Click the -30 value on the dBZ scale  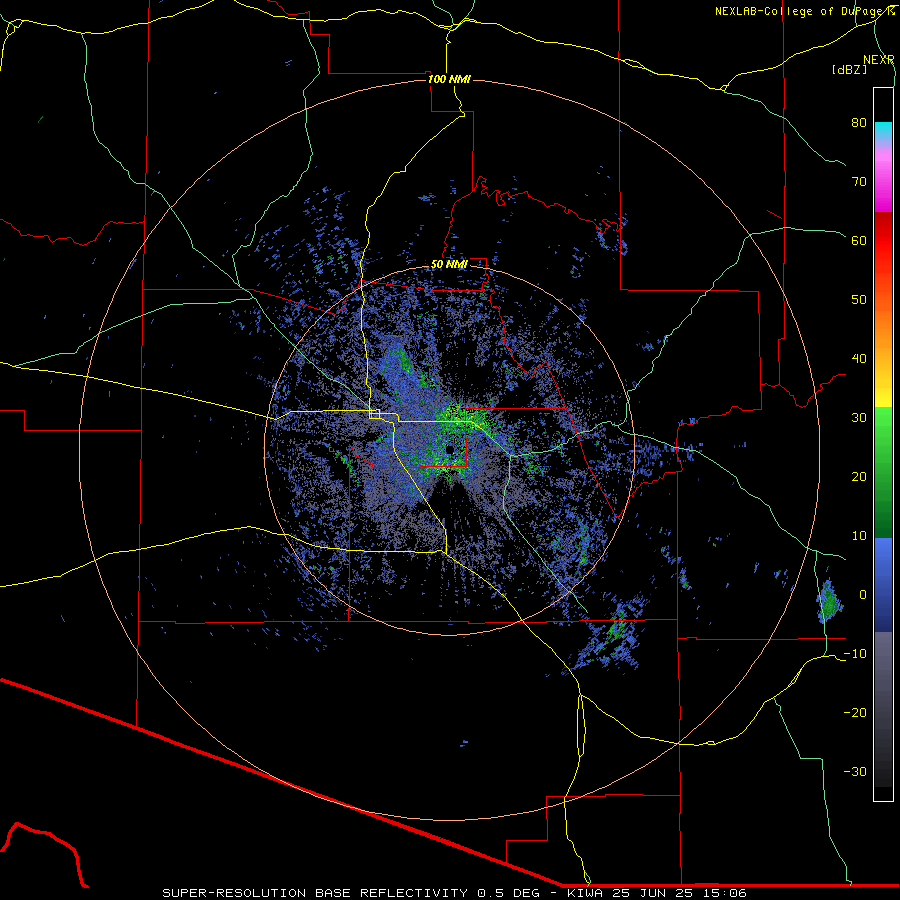(x=855, y=771)
